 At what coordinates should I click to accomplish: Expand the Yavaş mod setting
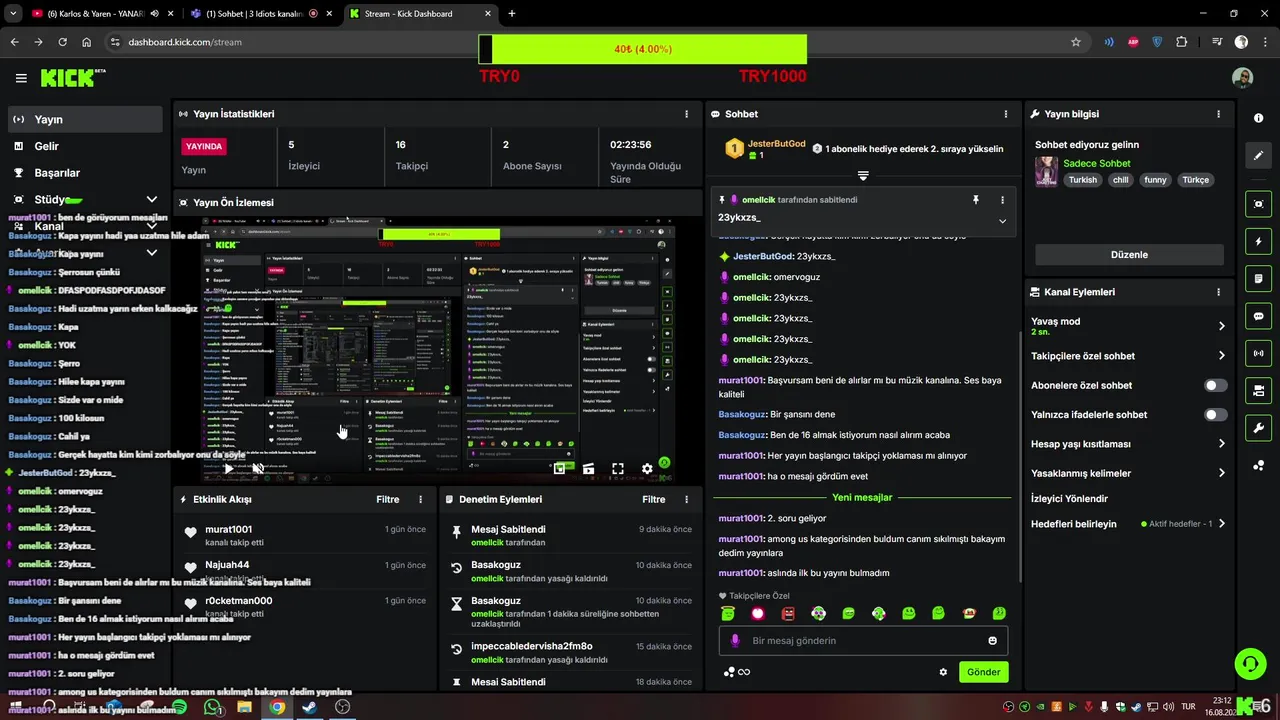point(1221,326)
